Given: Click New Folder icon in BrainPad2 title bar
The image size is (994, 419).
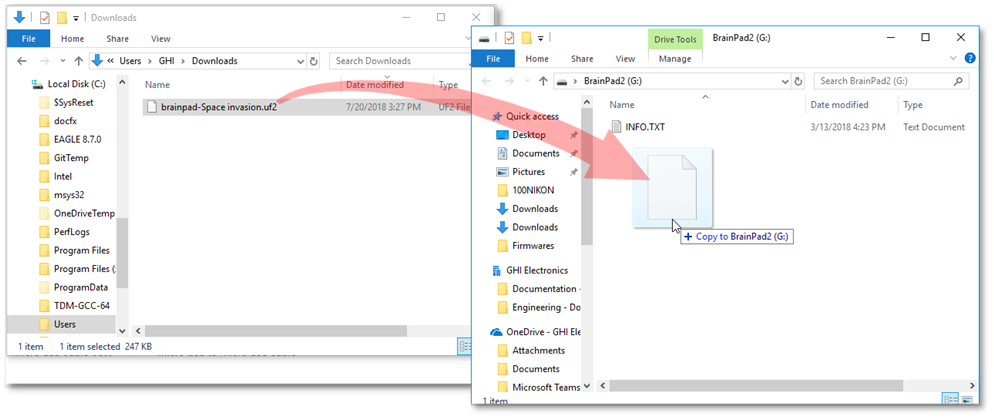Looking at the screenshot, I should click(x=527, y=38).
